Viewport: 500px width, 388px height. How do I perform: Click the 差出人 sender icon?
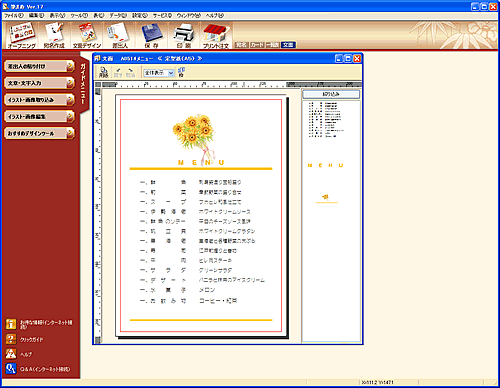click(119, 35)
